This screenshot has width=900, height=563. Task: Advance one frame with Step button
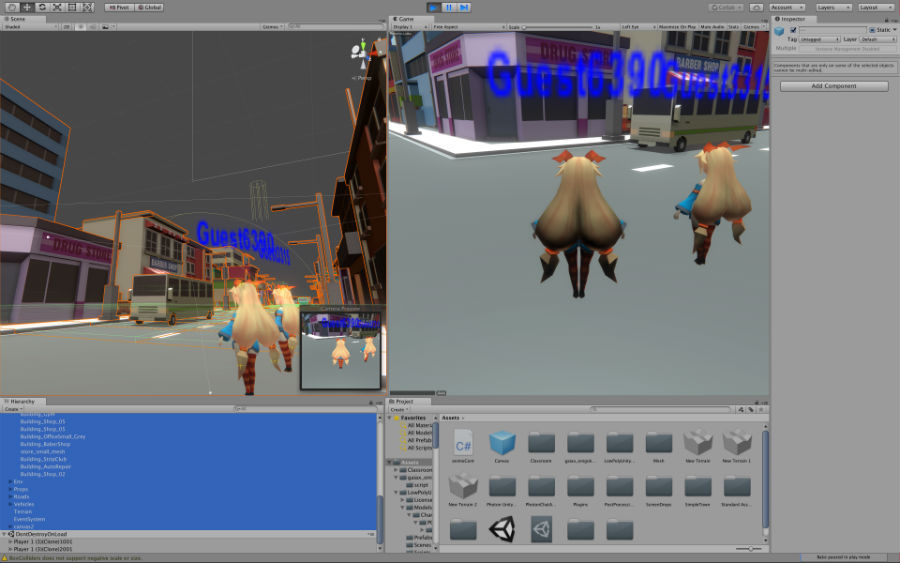coord(464,7)
